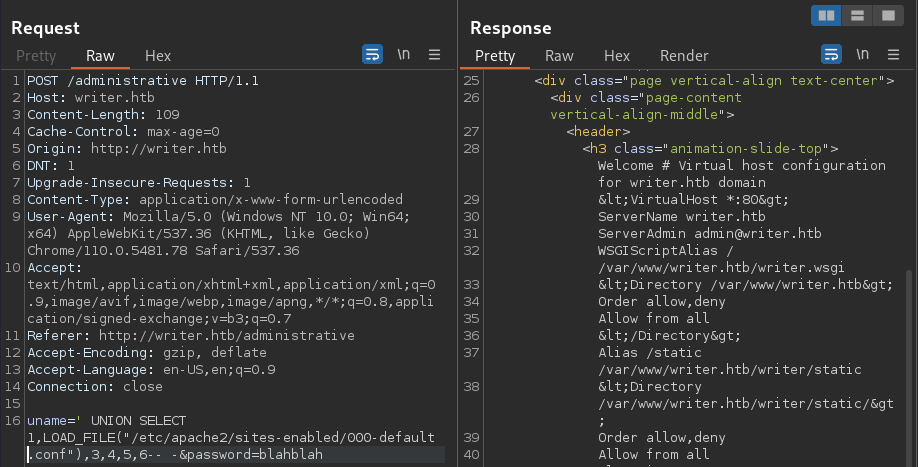Toggle \n newline display in Response pane
The image size is (918, 467).
pos(862,54)
